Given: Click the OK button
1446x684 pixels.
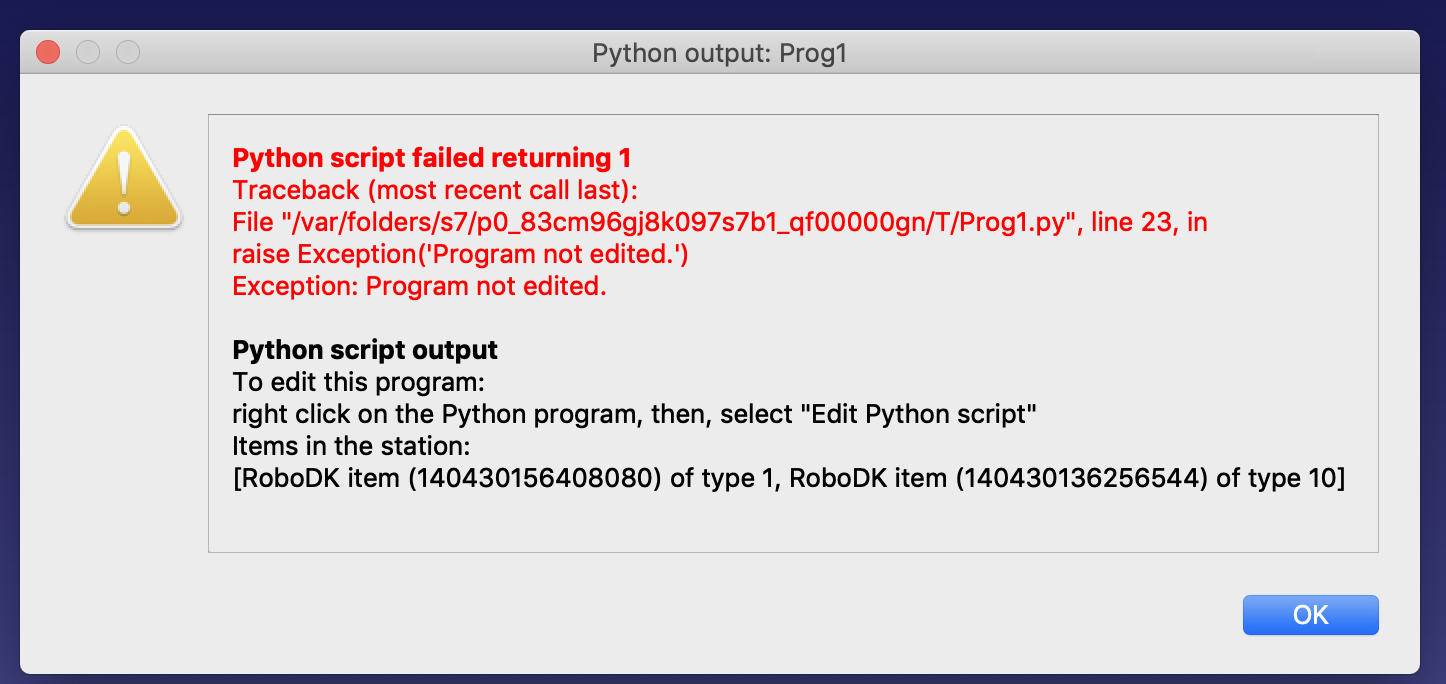Looking at the screenshot, I should (x=1310, y=615).
